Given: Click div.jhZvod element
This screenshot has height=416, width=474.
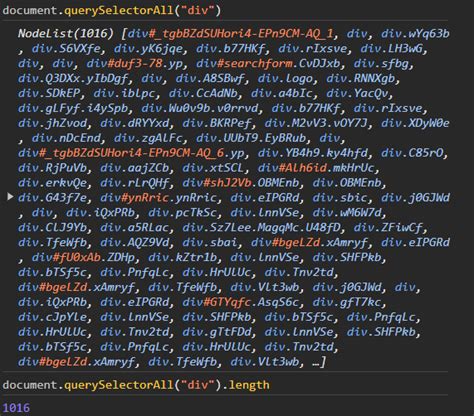Looking at the screenshot, I should 52,123.
